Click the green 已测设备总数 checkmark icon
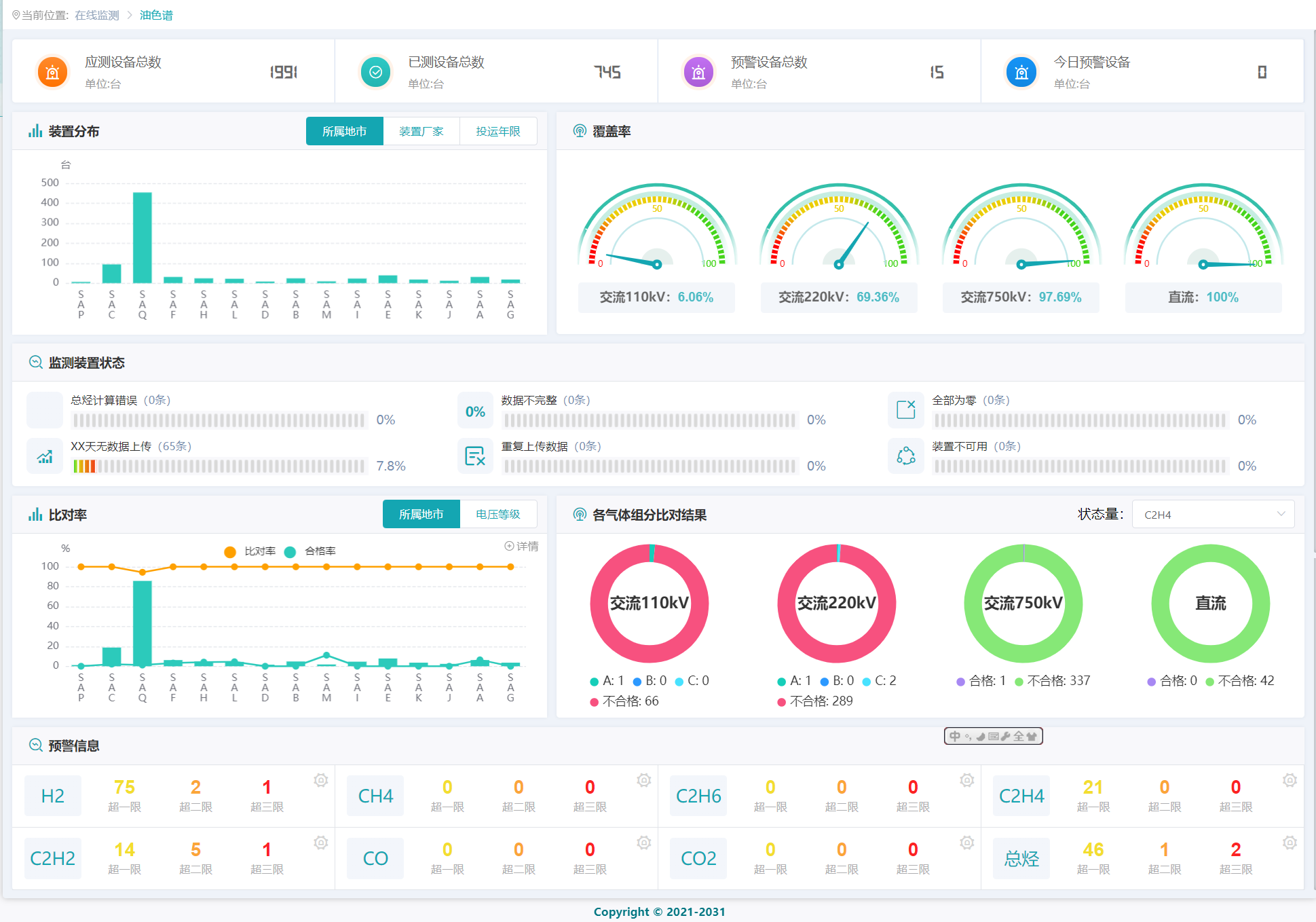 [x=375, y=72]
